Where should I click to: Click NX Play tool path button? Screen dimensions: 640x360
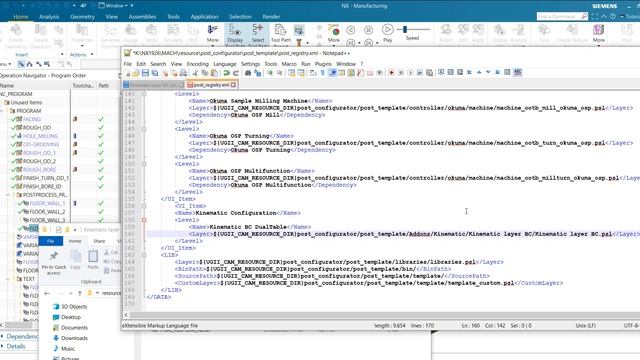tap(387, 33)
